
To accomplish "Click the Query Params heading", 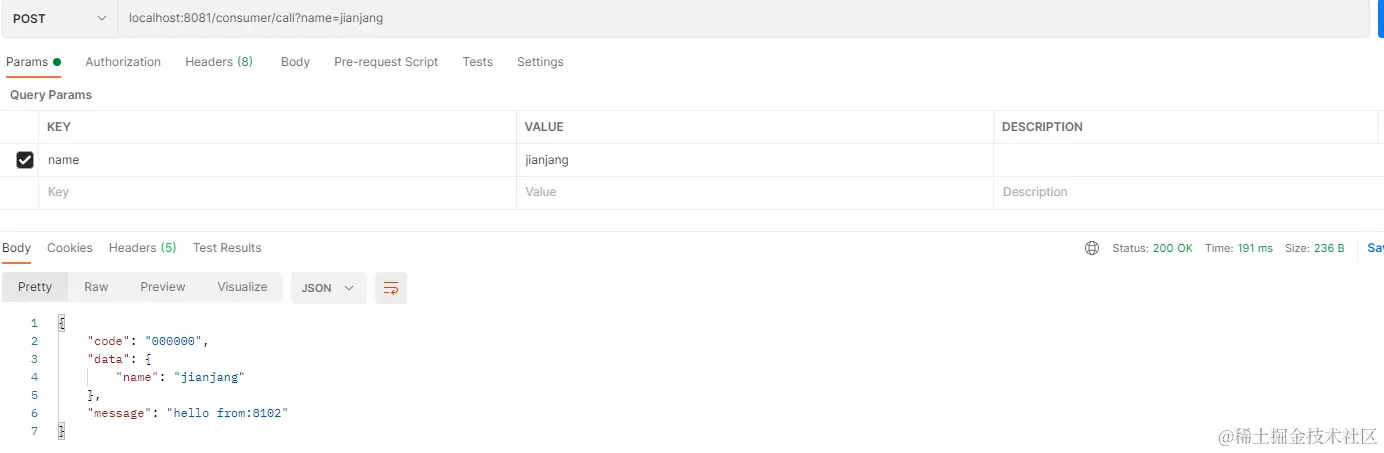I will tap(51, 95).
